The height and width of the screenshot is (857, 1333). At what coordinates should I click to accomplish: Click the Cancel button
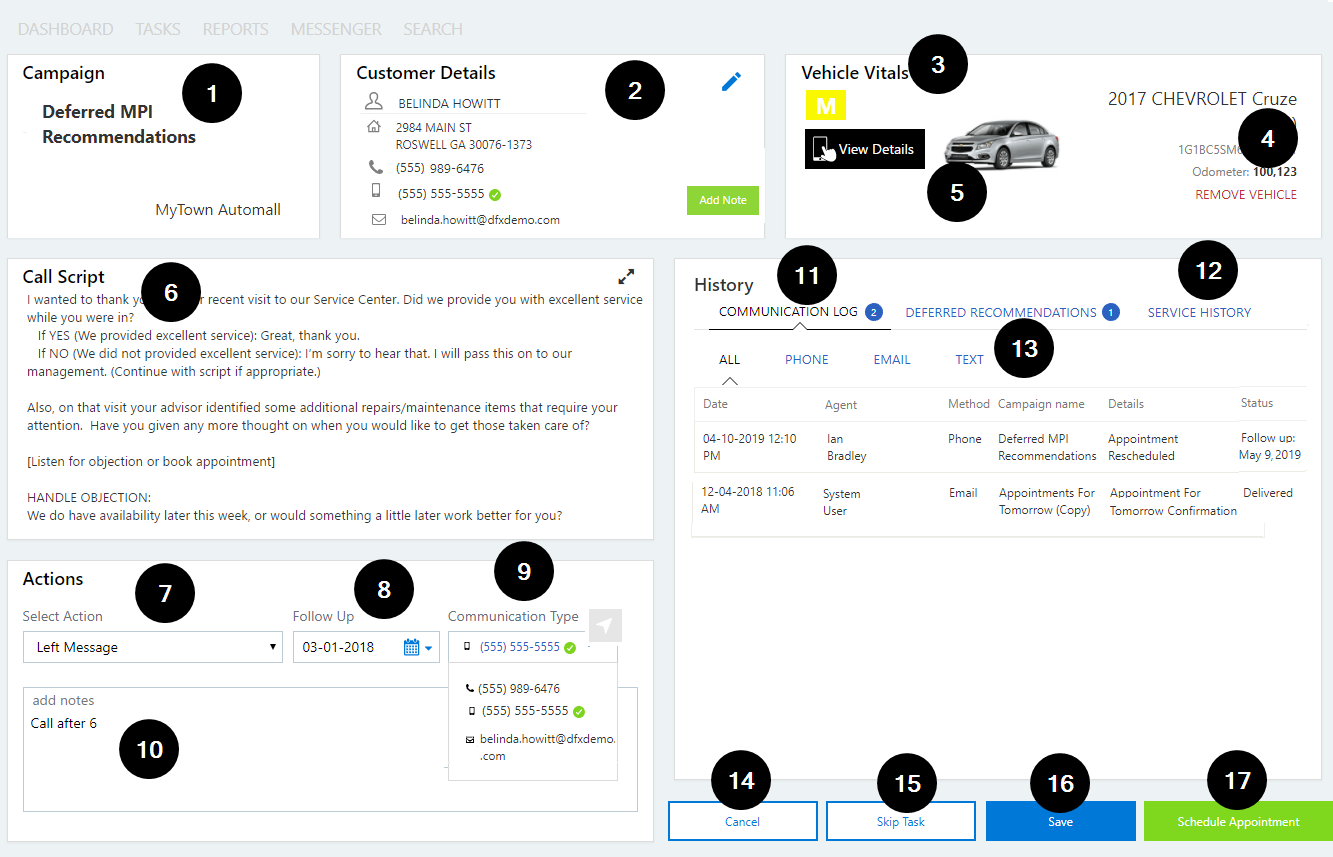(x=743, y=821)
